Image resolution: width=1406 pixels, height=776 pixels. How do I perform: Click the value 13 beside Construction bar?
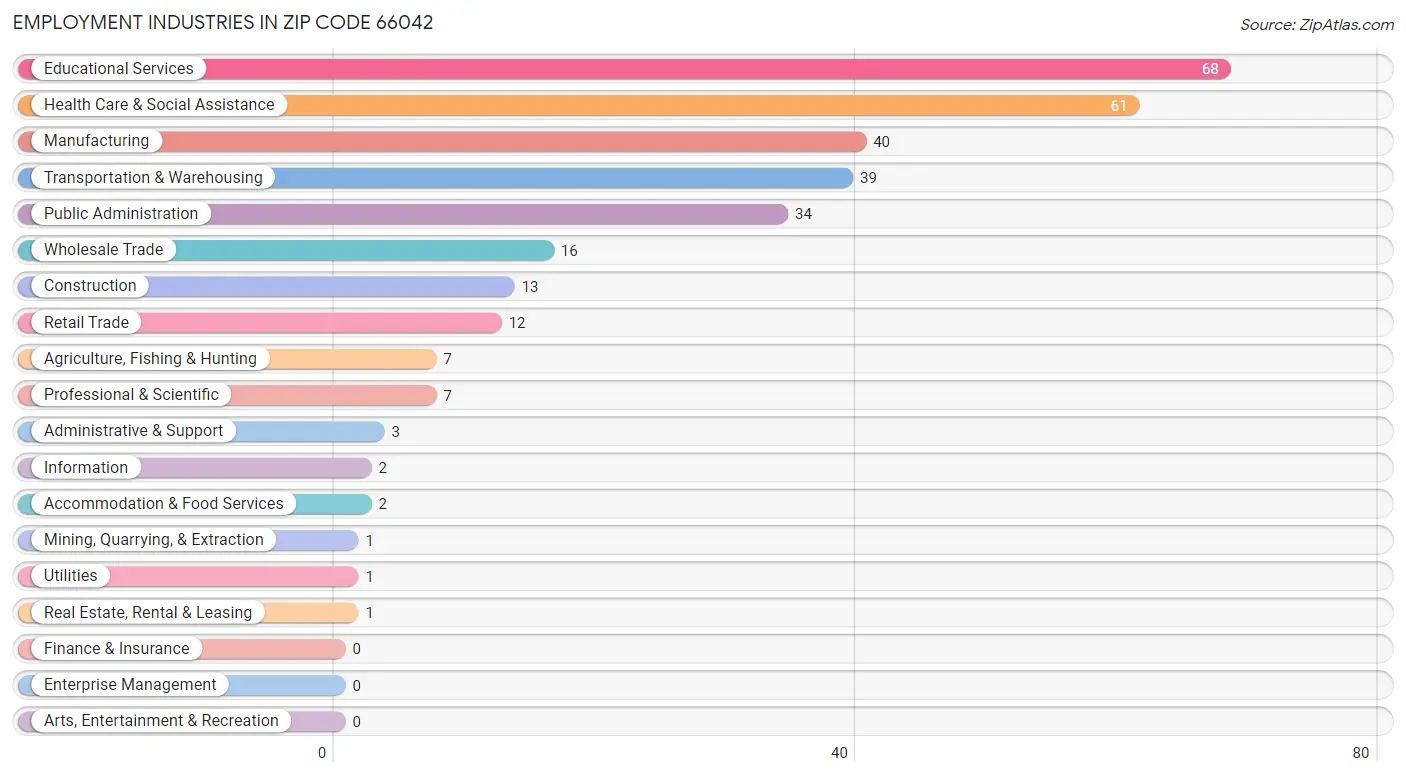(530, 287)
